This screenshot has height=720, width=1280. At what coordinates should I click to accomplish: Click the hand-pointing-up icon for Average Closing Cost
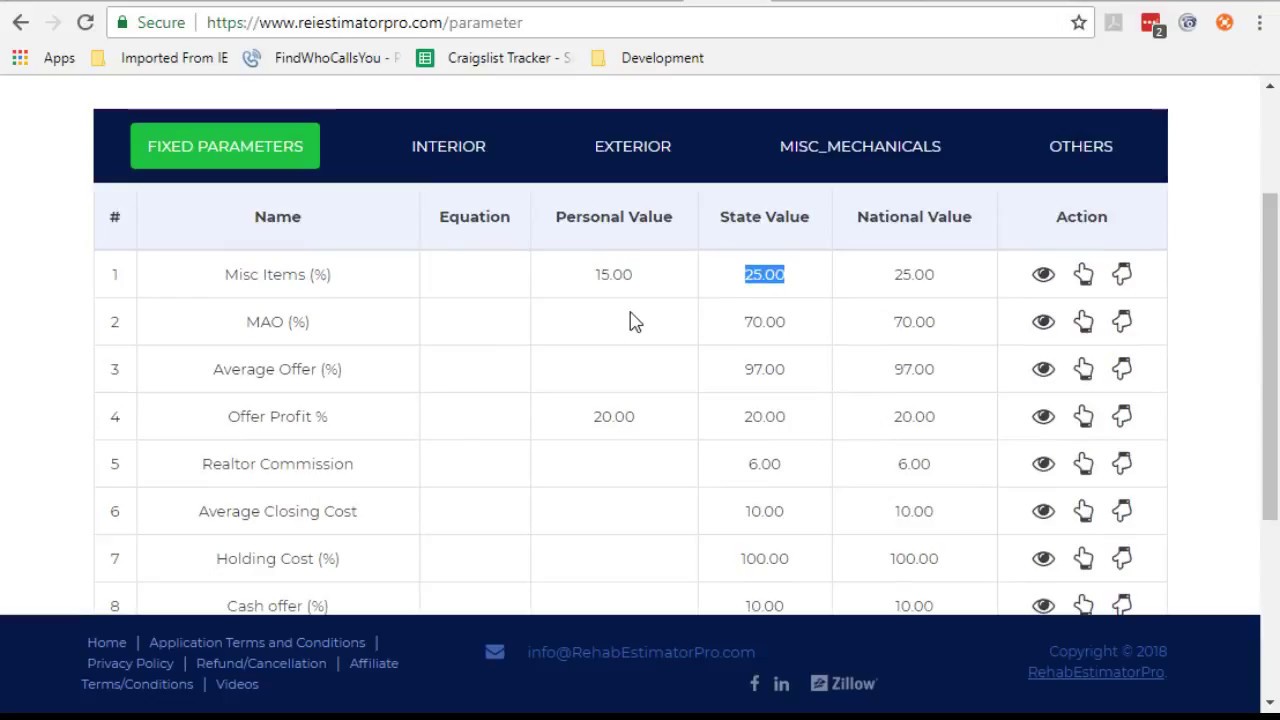[x=1084, y=511]
